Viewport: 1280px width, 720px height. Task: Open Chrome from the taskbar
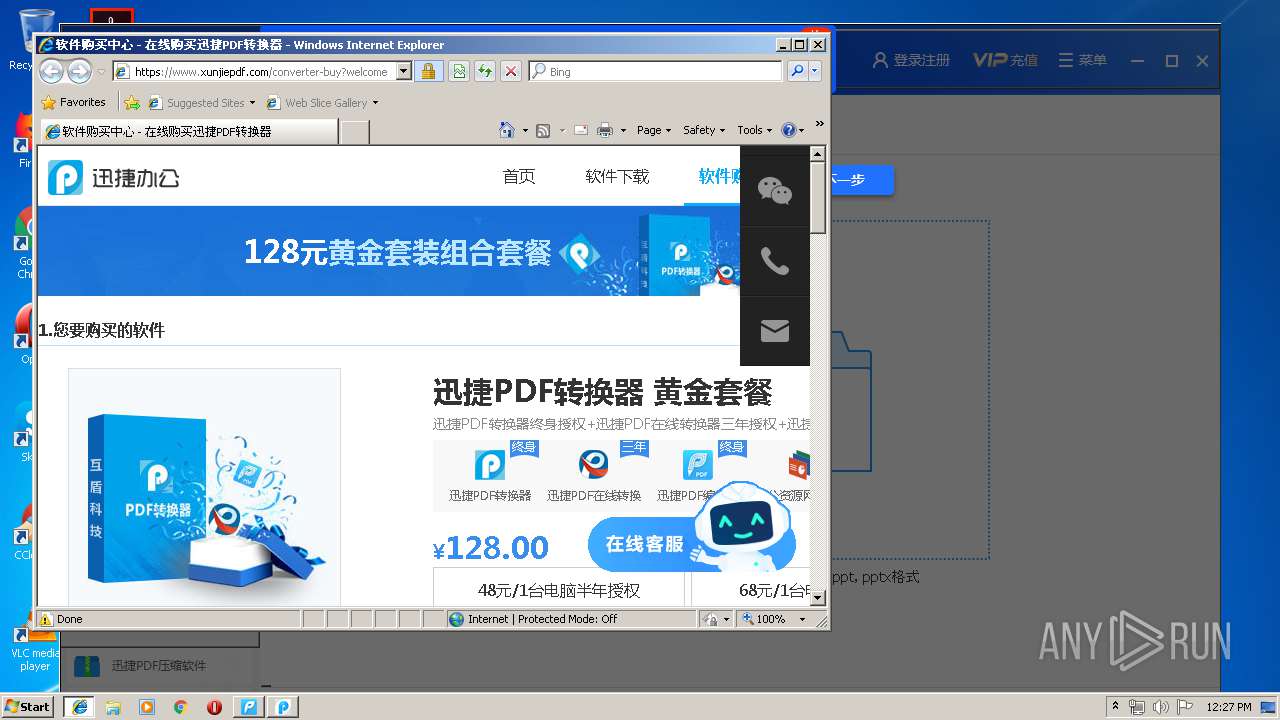coord(180,707)
